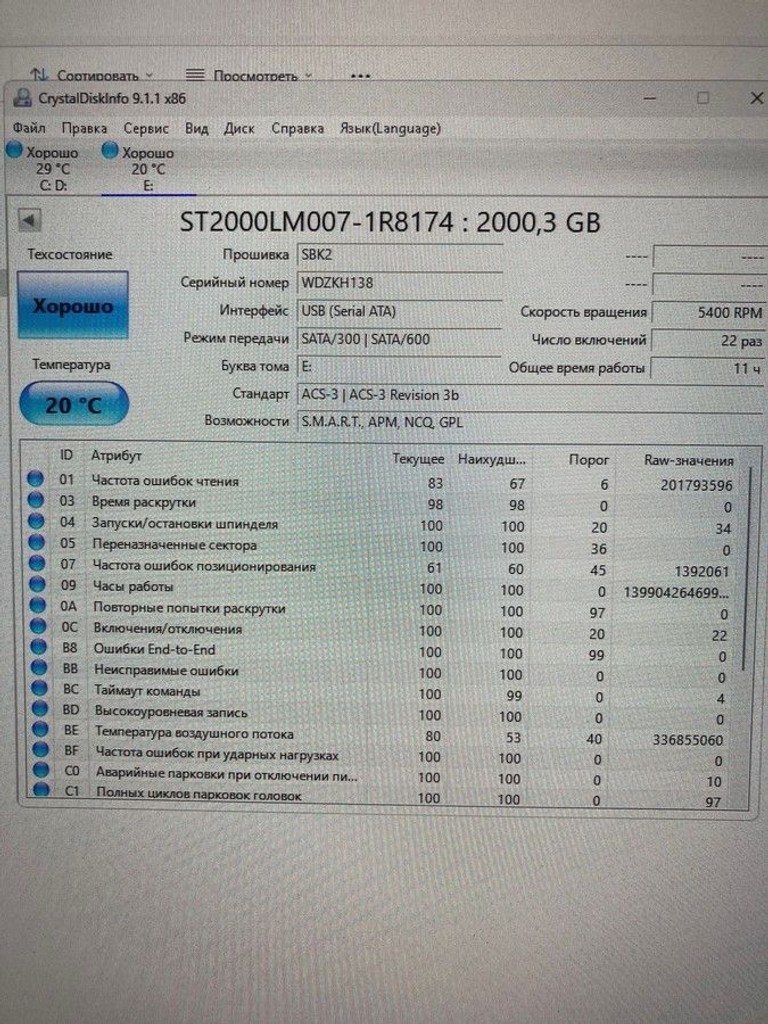Image resolution: width=768 pixels, height=1024 pixels.
Task: Select the Ошибки End-to-End row
Action: [381, 652]
